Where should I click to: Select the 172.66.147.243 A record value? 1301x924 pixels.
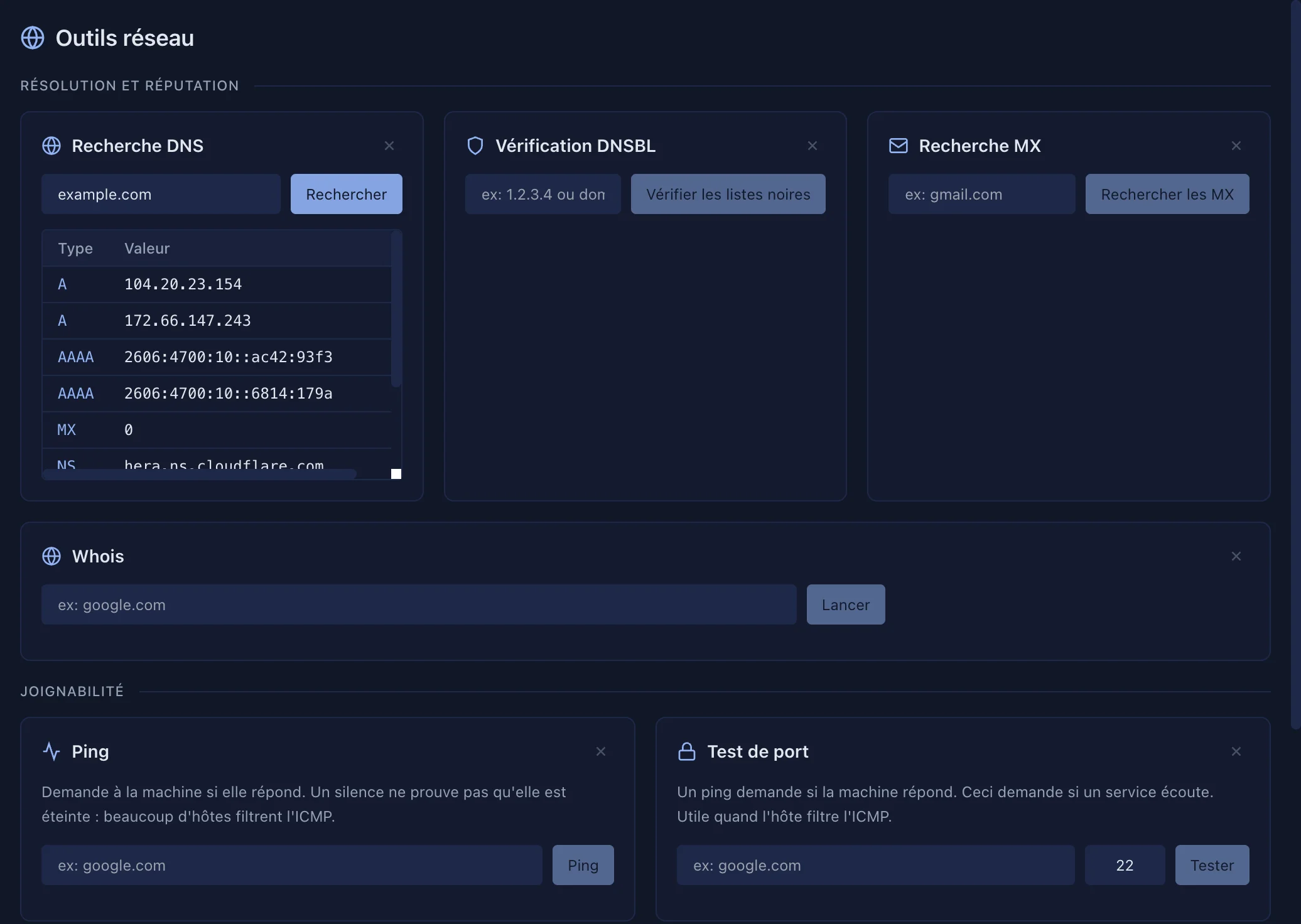point(188,321)
